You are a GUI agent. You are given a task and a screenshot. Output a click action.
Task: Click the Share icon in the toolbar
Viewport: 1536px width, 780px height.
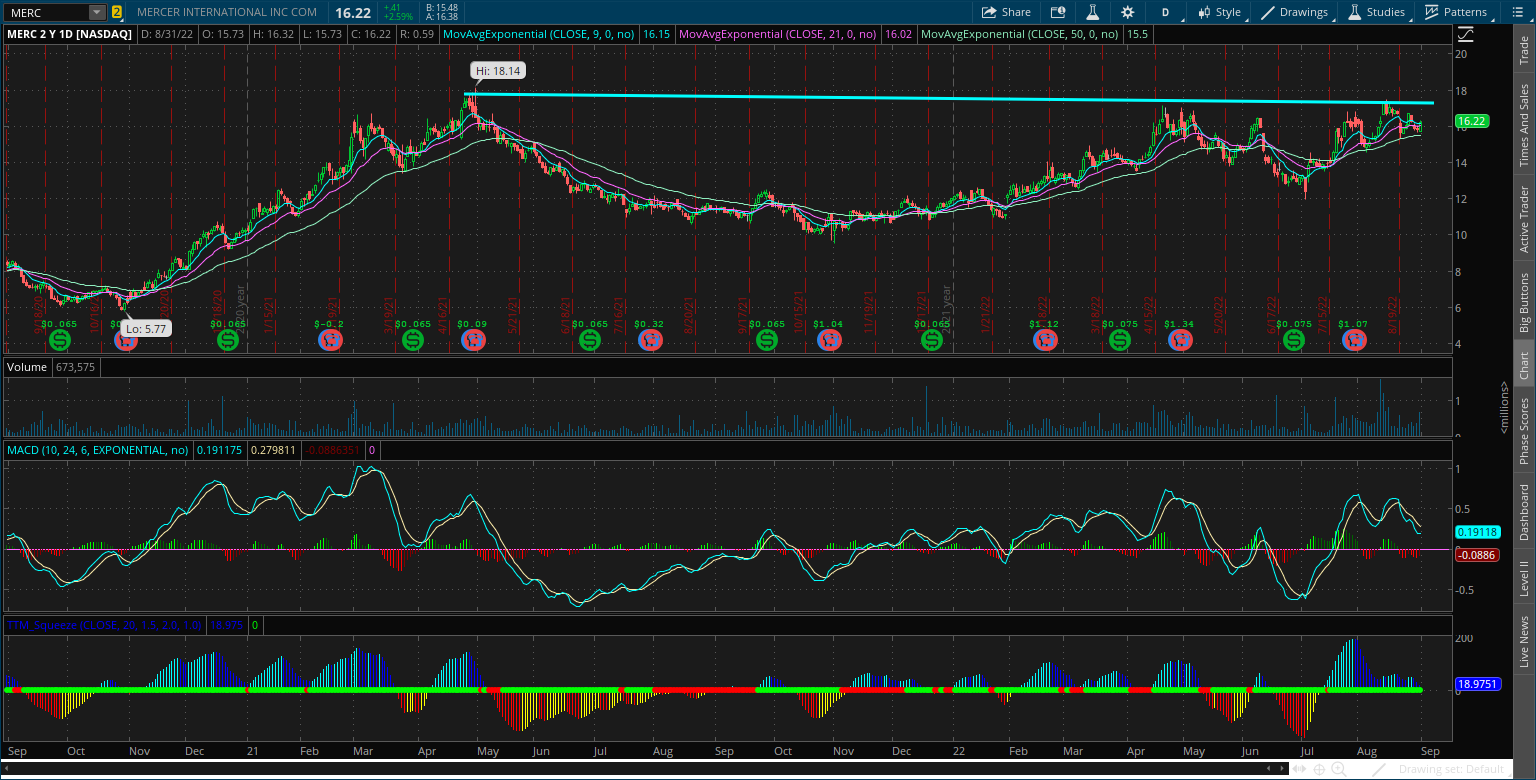[x=1006, y=12]
